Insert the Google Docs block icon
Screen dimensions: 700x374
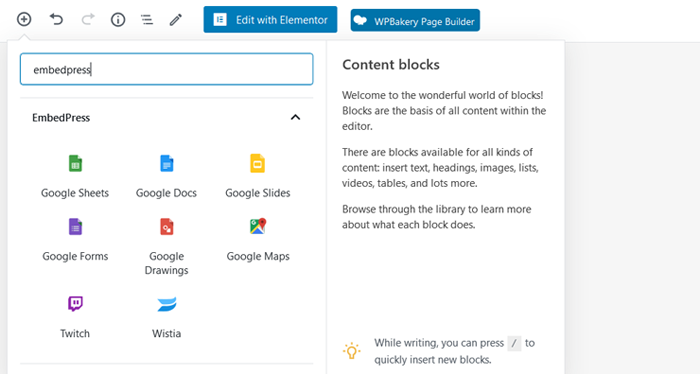click(x=167, y=163)
